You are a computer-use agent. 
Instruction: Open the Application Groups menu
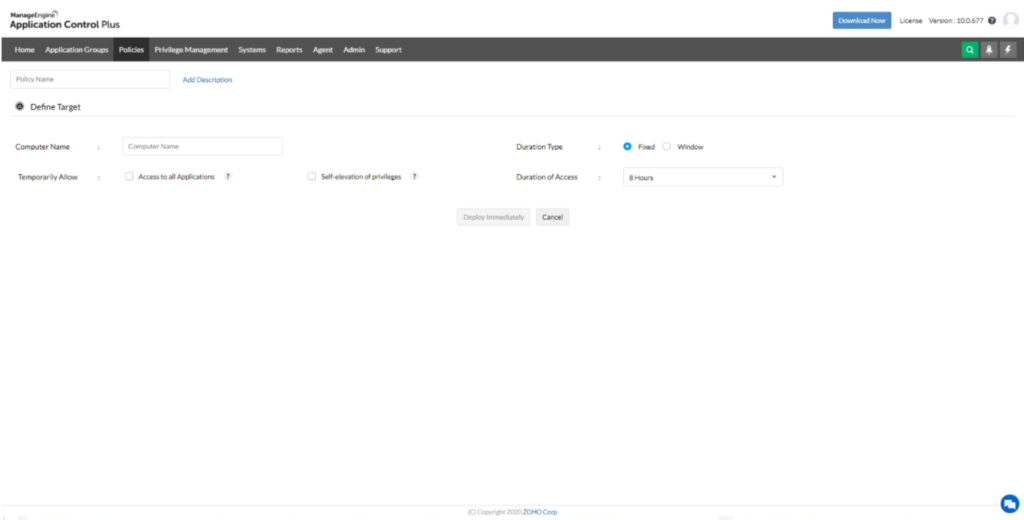pyautogui.click(x=77, y=50)
